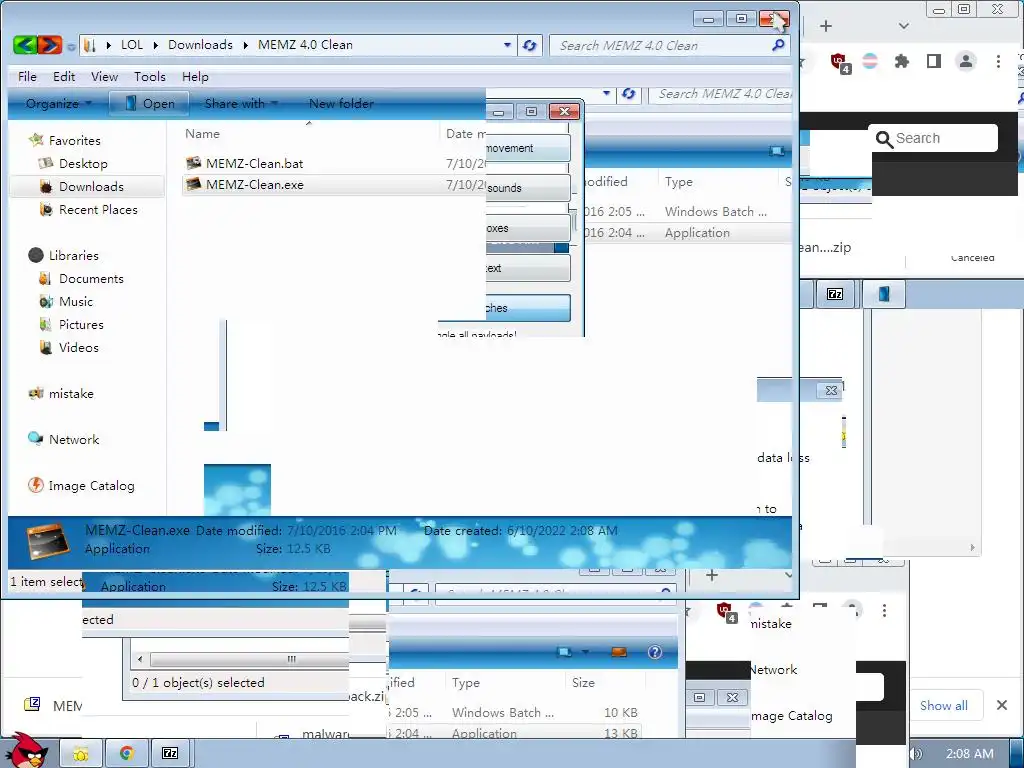Image resolution: width=1024 pixels, height=768 pixels.
Task: Click the search magnifier in Explorer
Action: tap(778, 45)
